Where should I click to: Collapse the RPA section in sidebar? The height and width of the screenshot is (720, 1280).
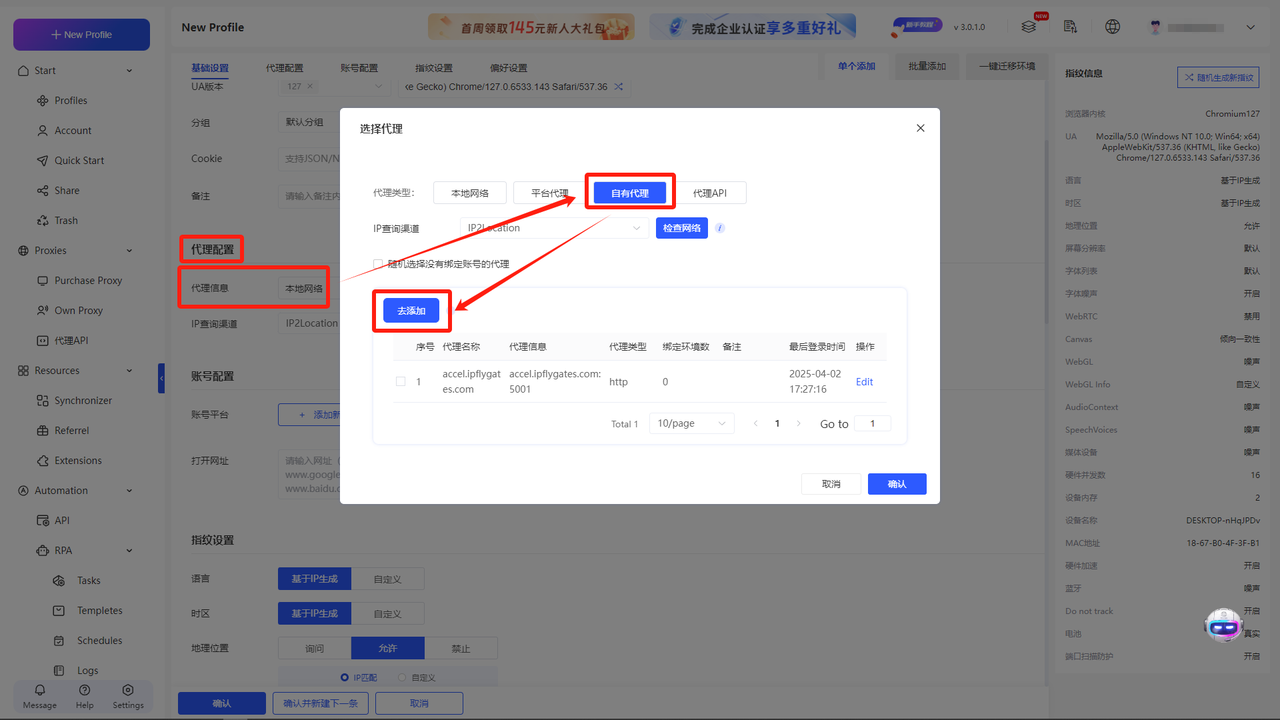coord(128,550)
